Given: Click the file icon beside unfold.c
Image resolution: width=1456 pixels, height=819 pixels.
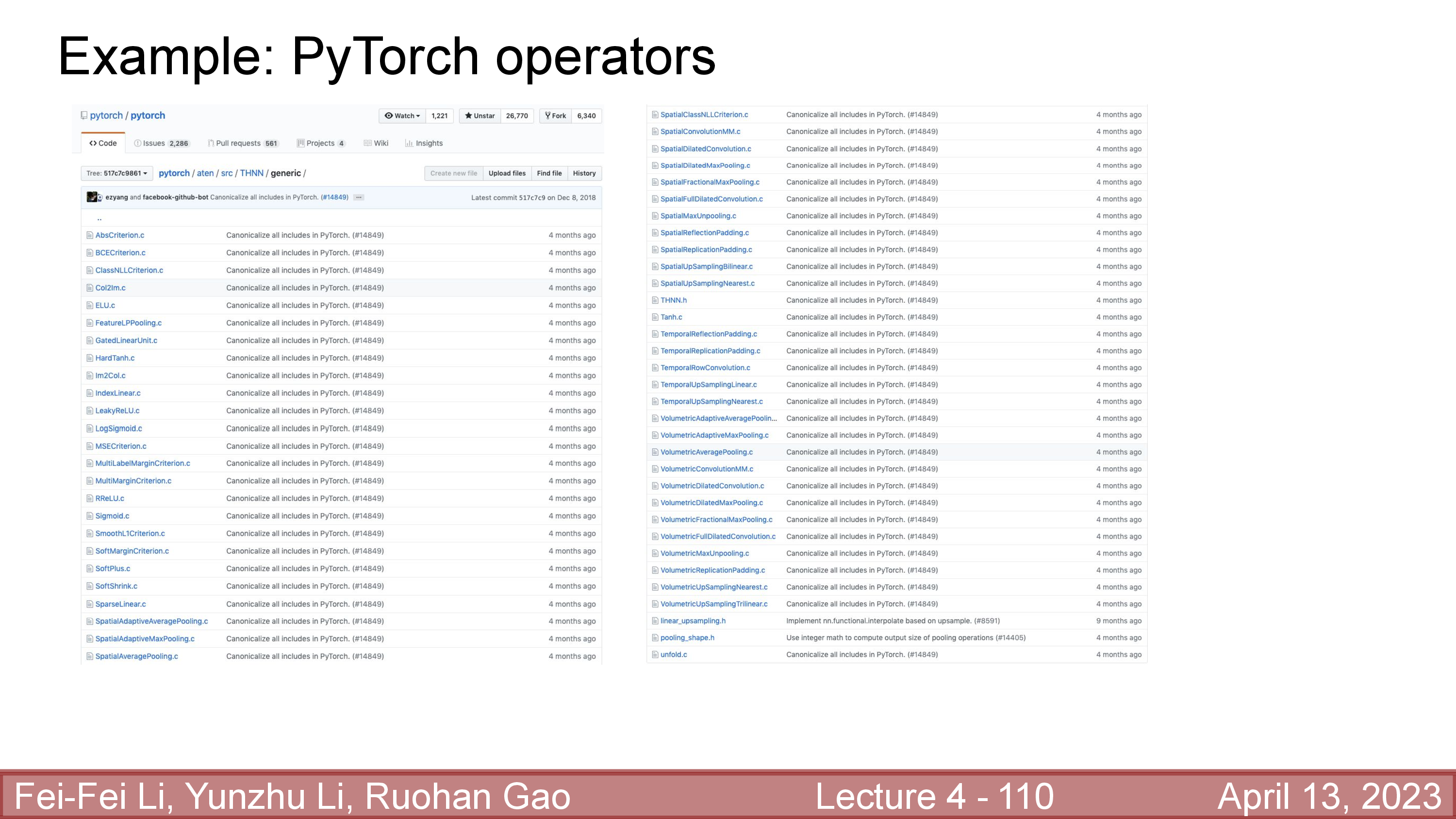Looking at the screenshot, I should pos(655,655).
